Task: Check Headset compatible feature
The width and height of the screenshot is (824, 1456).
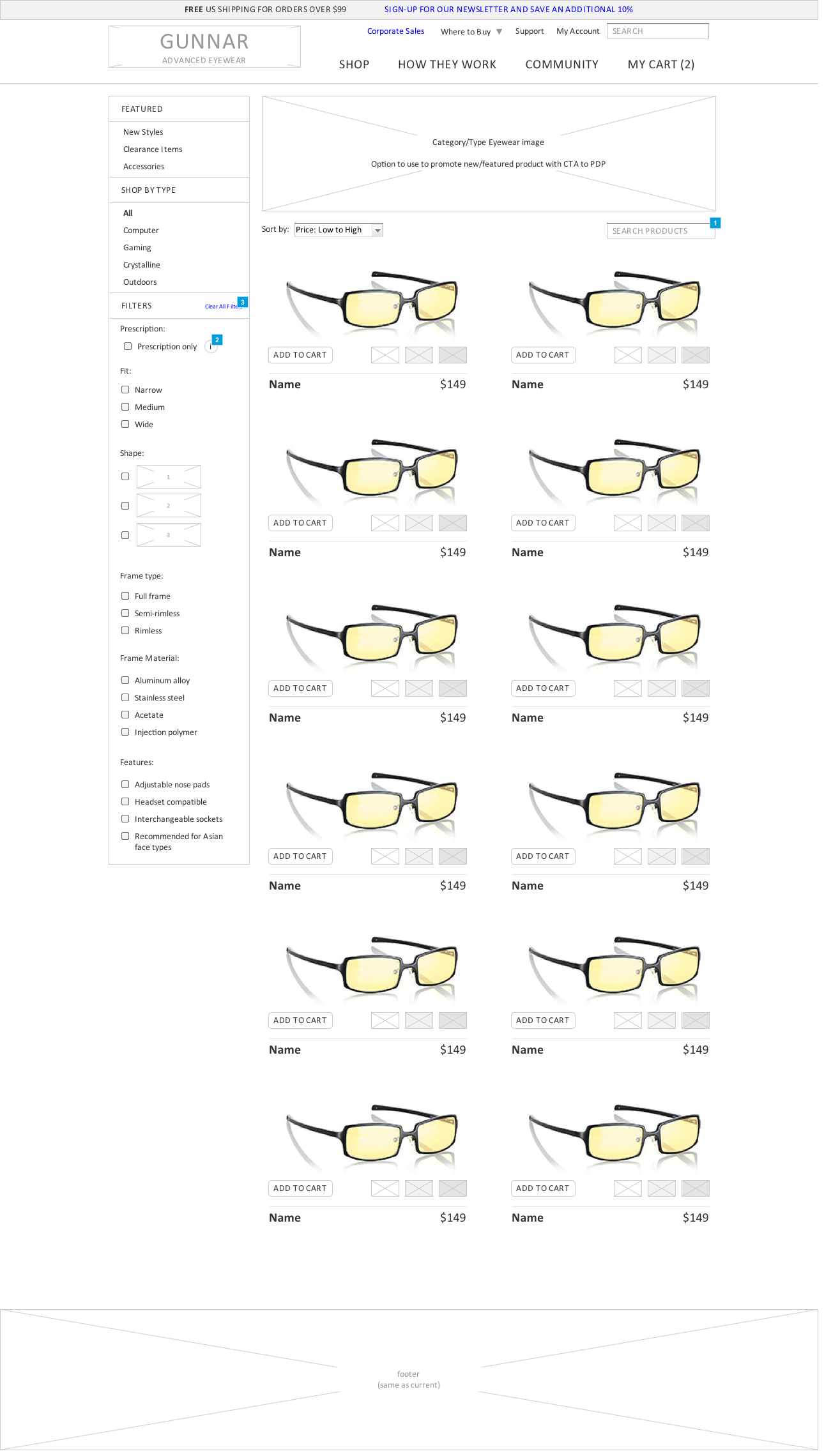Action: click(x=125, y=801)
